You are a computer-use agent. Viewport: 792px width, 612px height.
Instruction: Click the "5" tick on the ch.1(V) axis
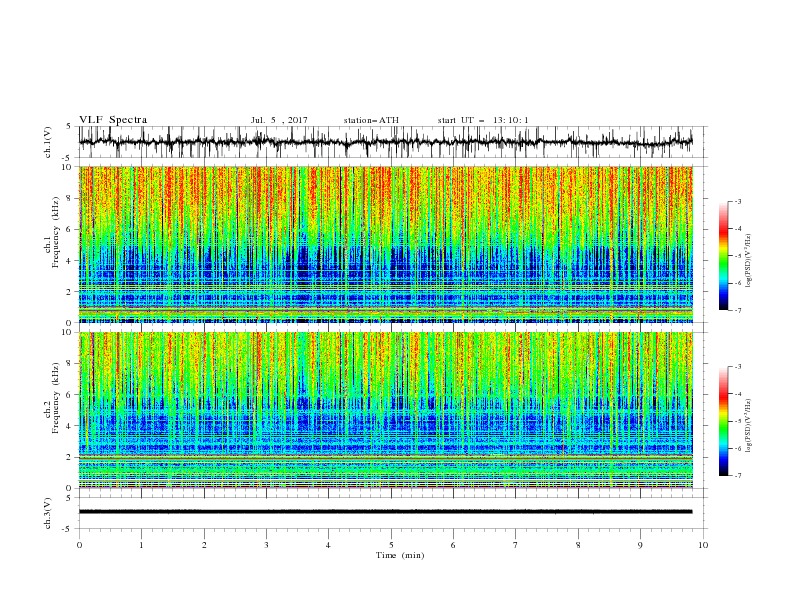69,127
